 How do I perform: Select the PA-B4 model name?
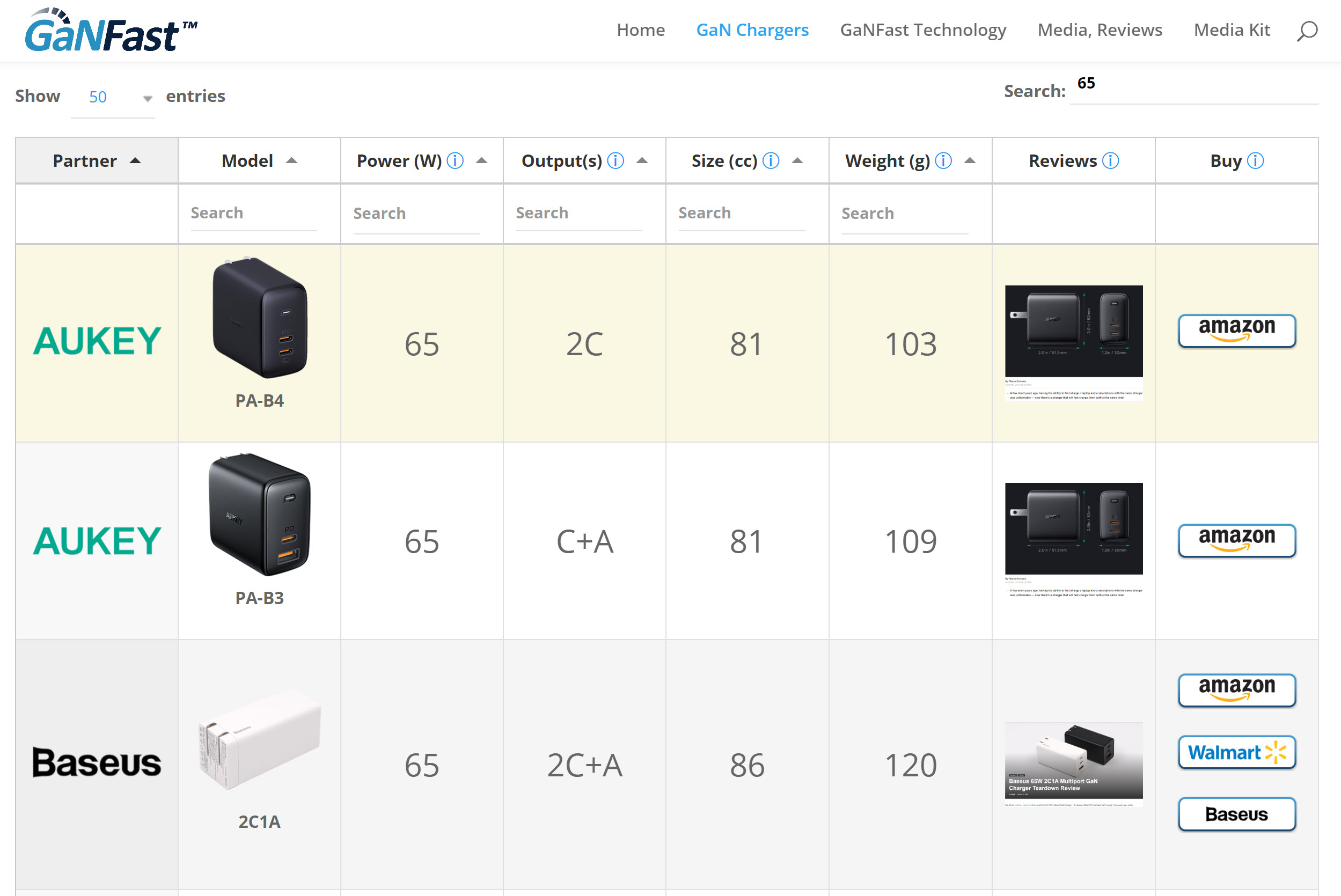pos(259,401)
